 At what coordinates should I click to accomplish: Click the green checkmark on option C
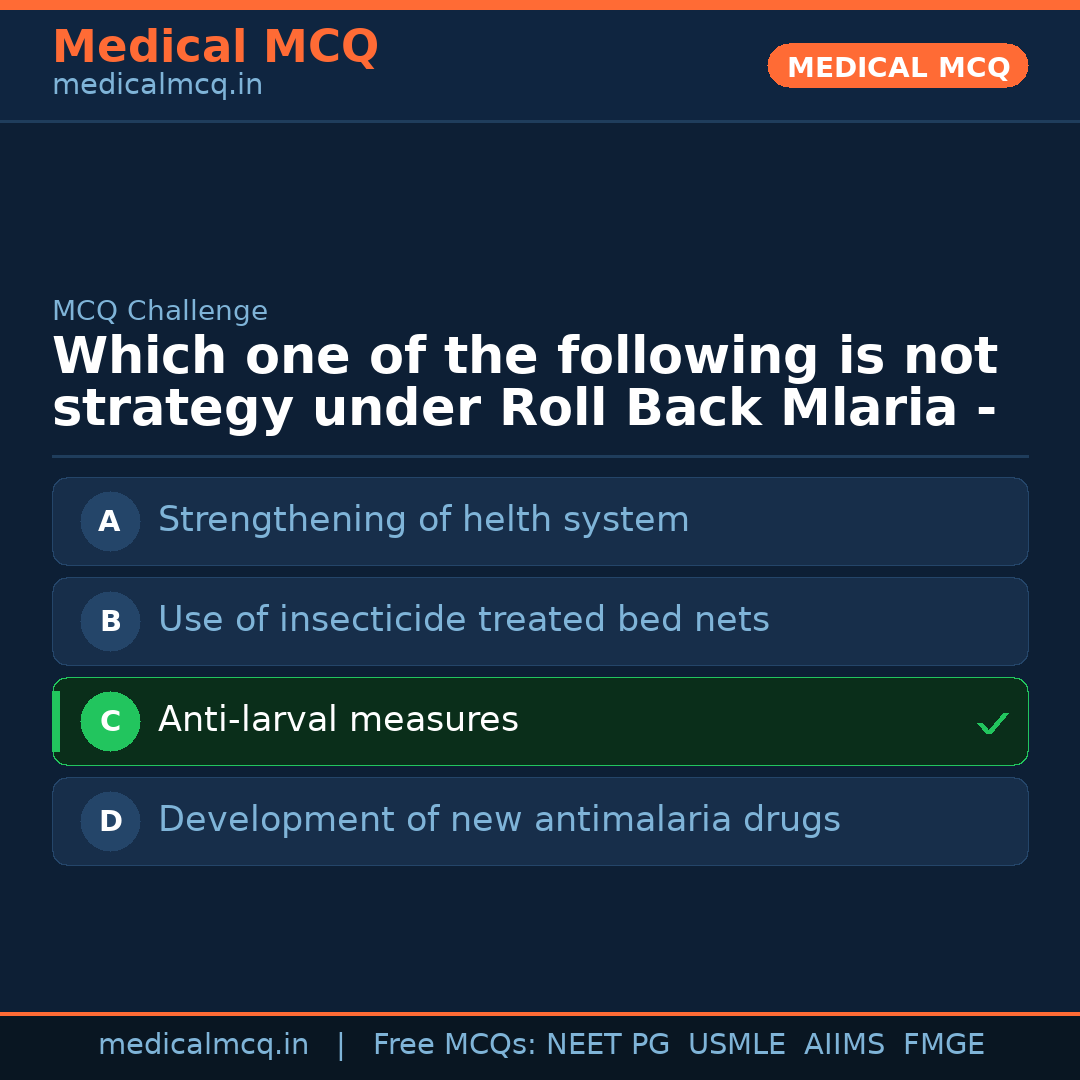click(x=992, y=723)
